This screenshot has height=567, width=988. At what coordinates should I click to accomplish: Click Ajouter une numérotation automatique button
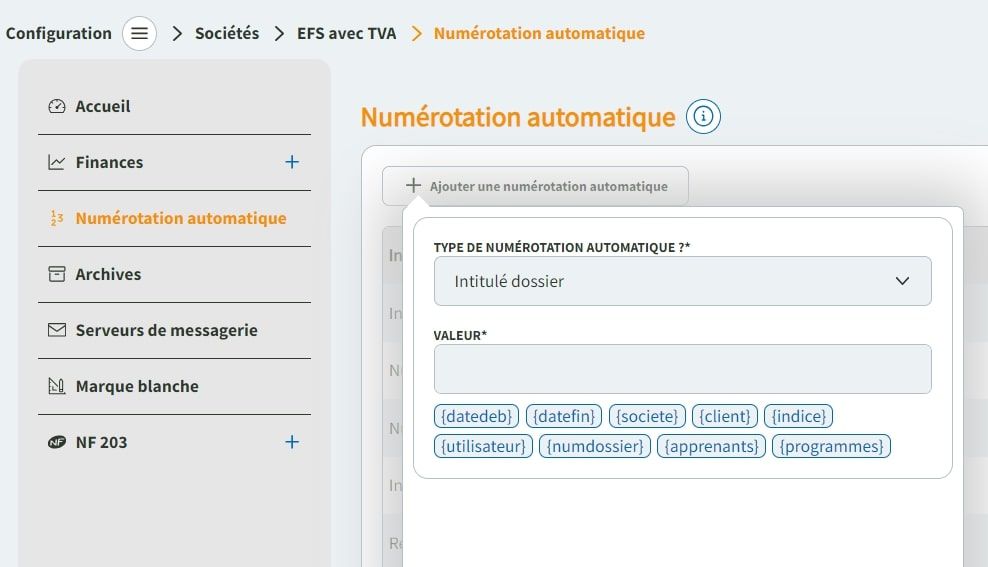(535, 186)
